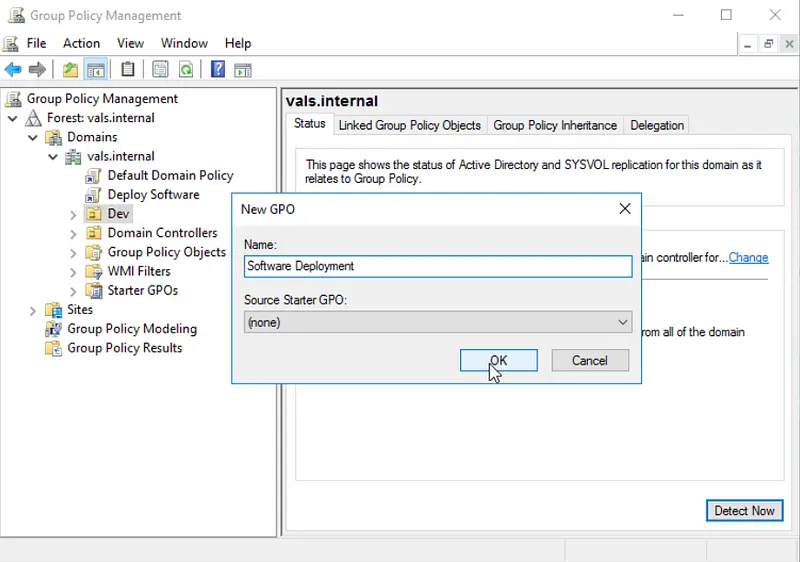Image resolution: width=800 pixels, height=562 pixels.
Task: Open the Window menu
Action: [184, 43]
